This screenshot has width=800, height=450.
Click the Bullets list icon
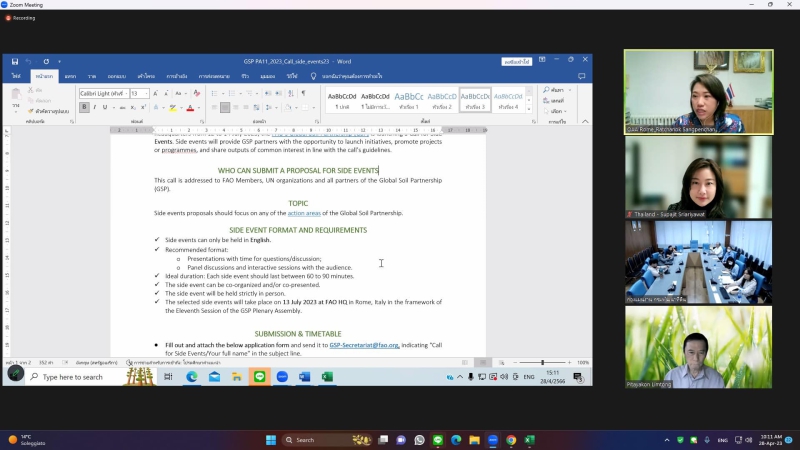pos(214,93)
